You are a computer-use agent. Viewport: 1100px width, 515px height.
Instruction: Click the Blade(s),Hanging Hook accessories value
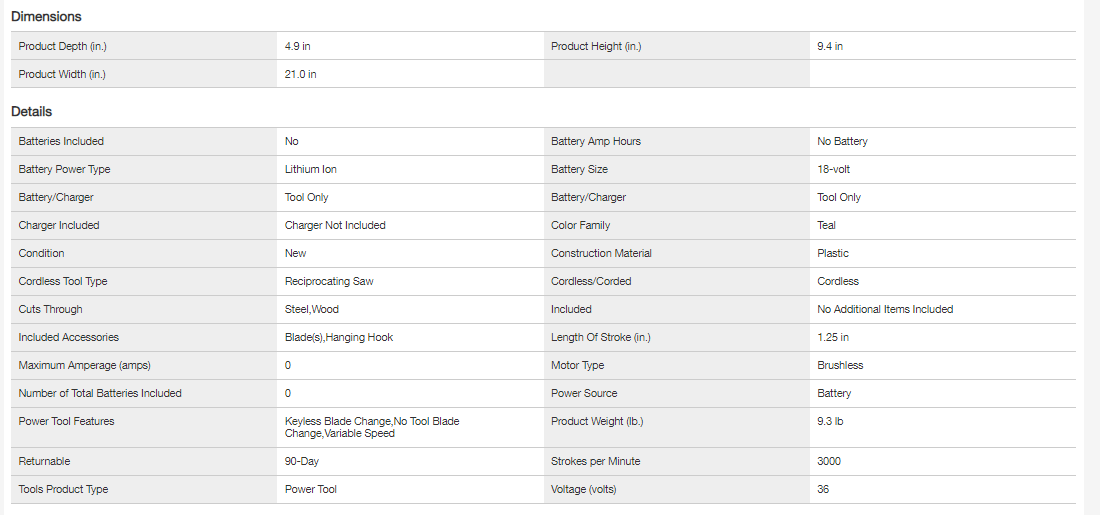click(339, 337)
